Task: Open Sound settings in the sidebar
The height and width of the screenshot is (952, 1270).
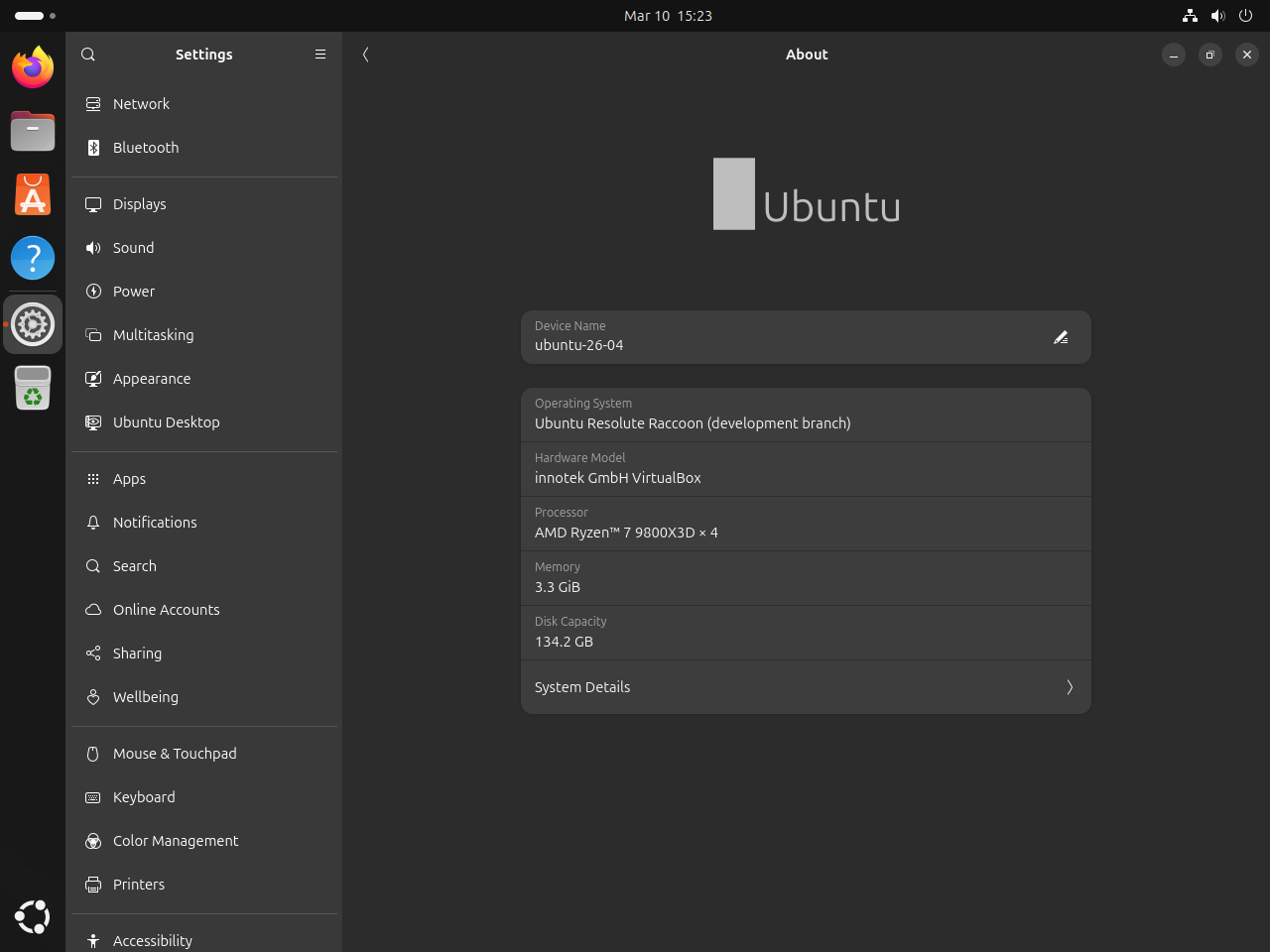Action: tap(133, 247)
